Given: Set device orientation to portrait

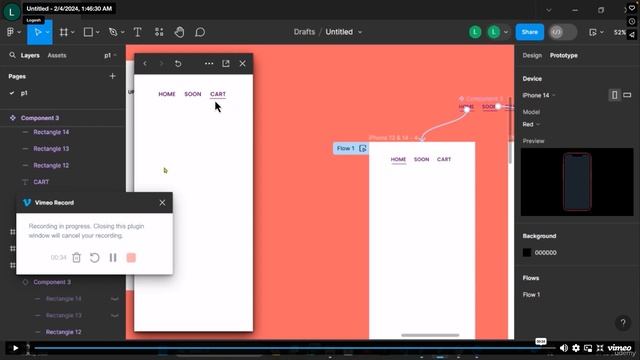Looking at the screenshot, I should (614, 95).
